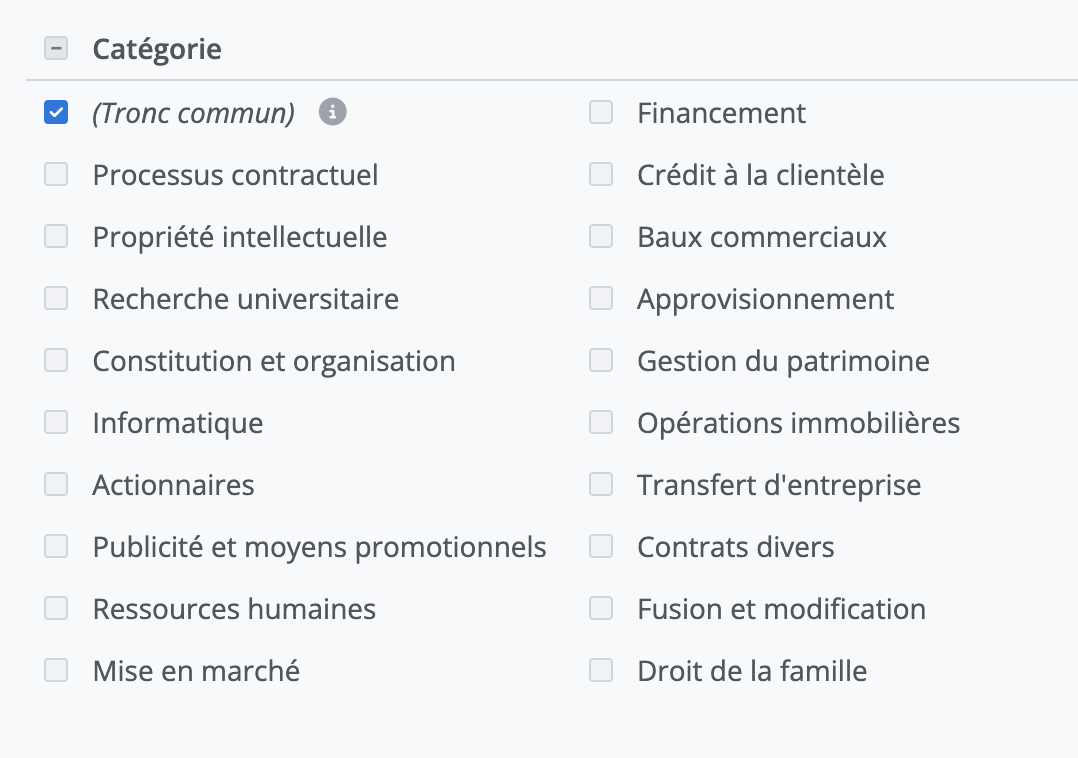
Task: Click the Contrats divers label
Action: (x=735, y=547)
